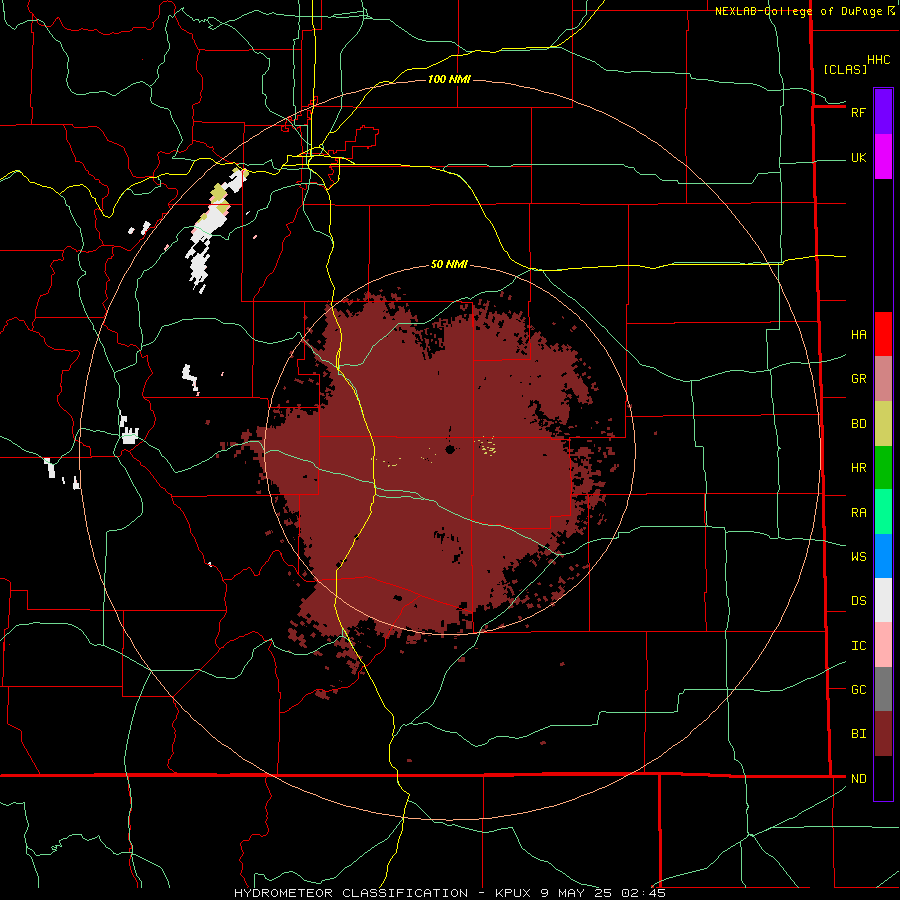This screenshot has height=900, width=900.
Task: Click the BD legend label
Action: [x=858, y=424]
